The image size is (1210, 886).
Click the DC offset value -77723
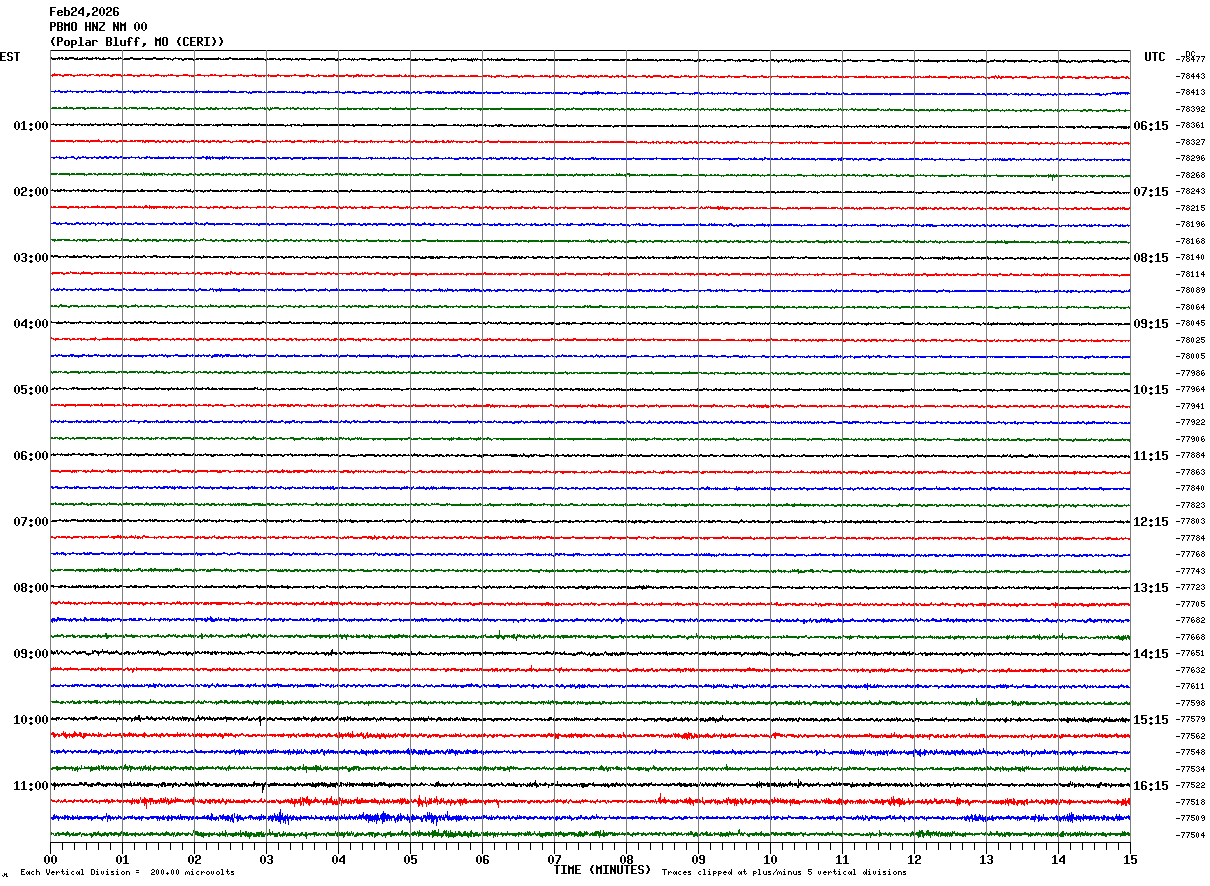[1190, 588]
